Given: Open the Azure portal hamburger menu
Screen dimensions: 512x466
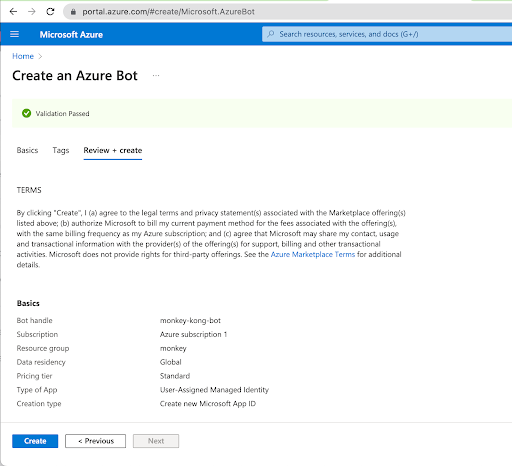Looking at the screenshot, I should 14,34.
